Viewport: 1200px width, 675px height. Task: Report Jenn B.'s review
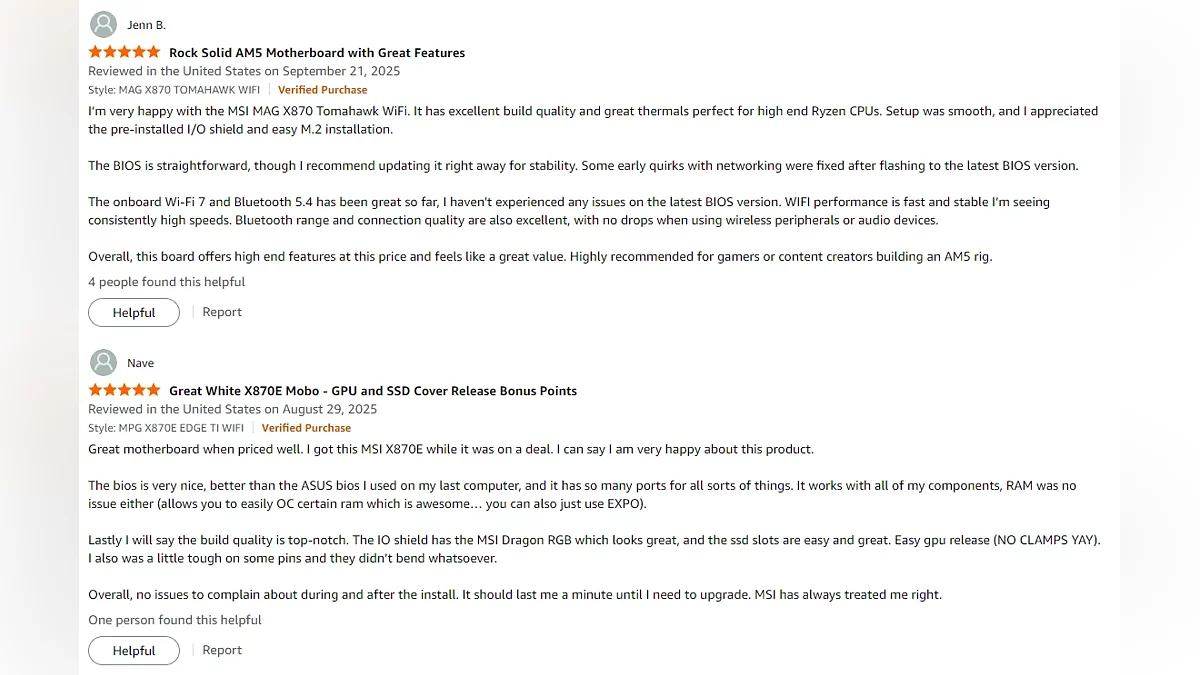tap(222, 312)
